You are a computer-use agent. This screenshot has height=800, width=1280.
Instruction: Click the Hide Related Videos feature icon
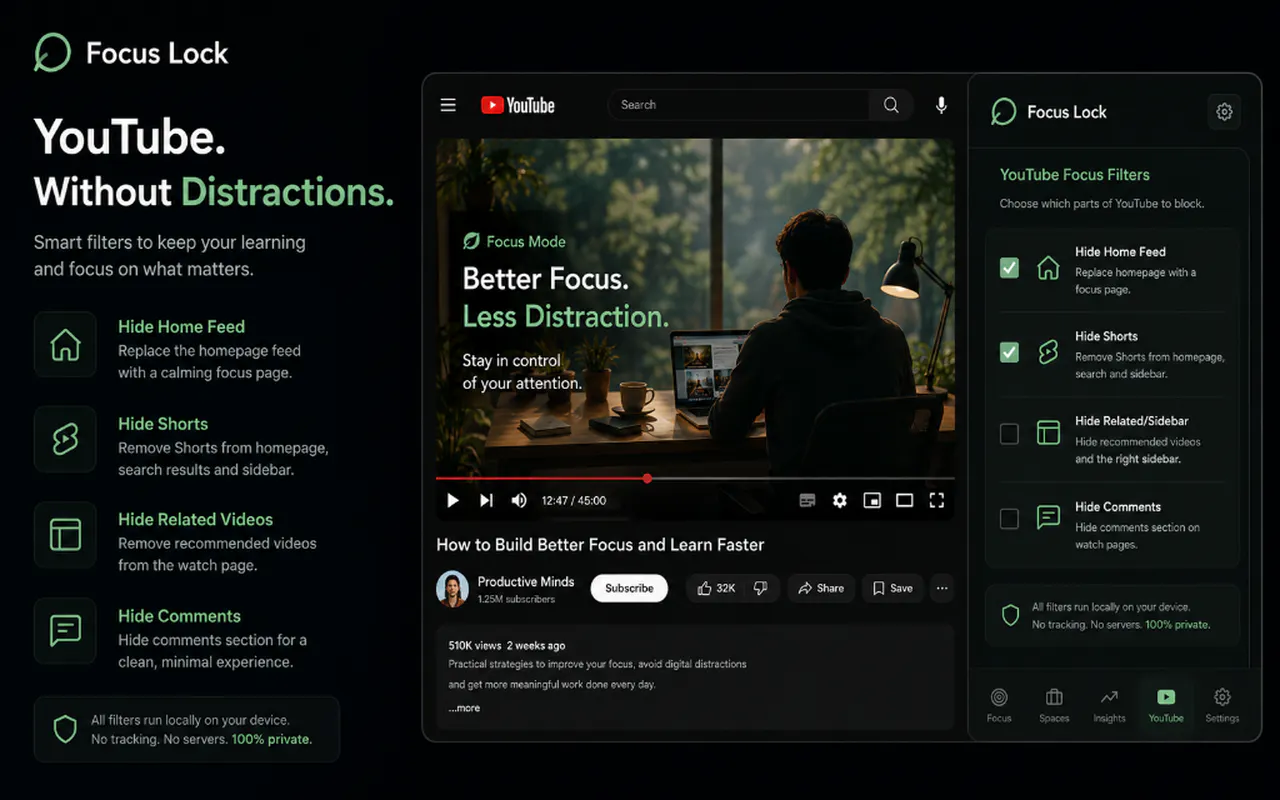pos(65,534)
